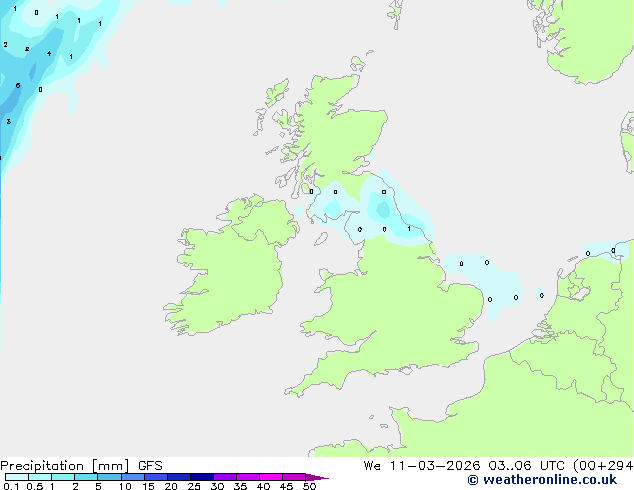Pick the 15–20 mm legend color swatch

(x=155, y=477)
